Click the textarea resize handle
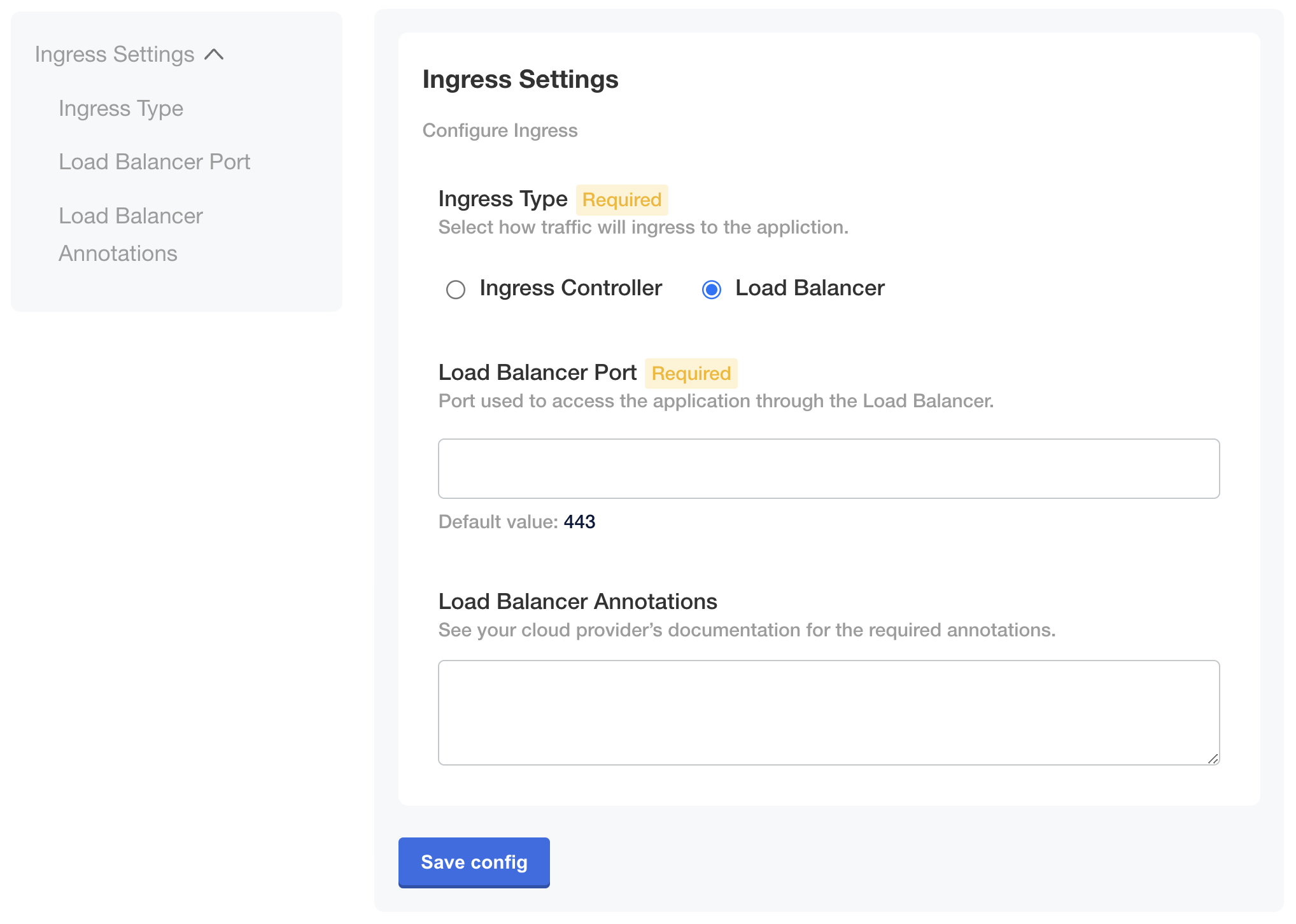The width and height of the screenshot is (1296, 924). [1214, 759]
